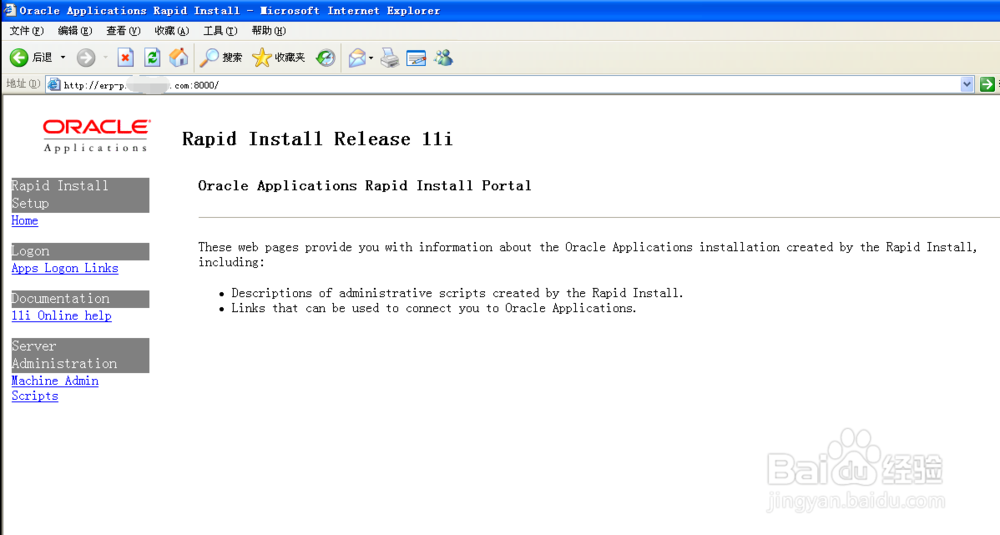Open Favorites with the star icon

(279, 58)
